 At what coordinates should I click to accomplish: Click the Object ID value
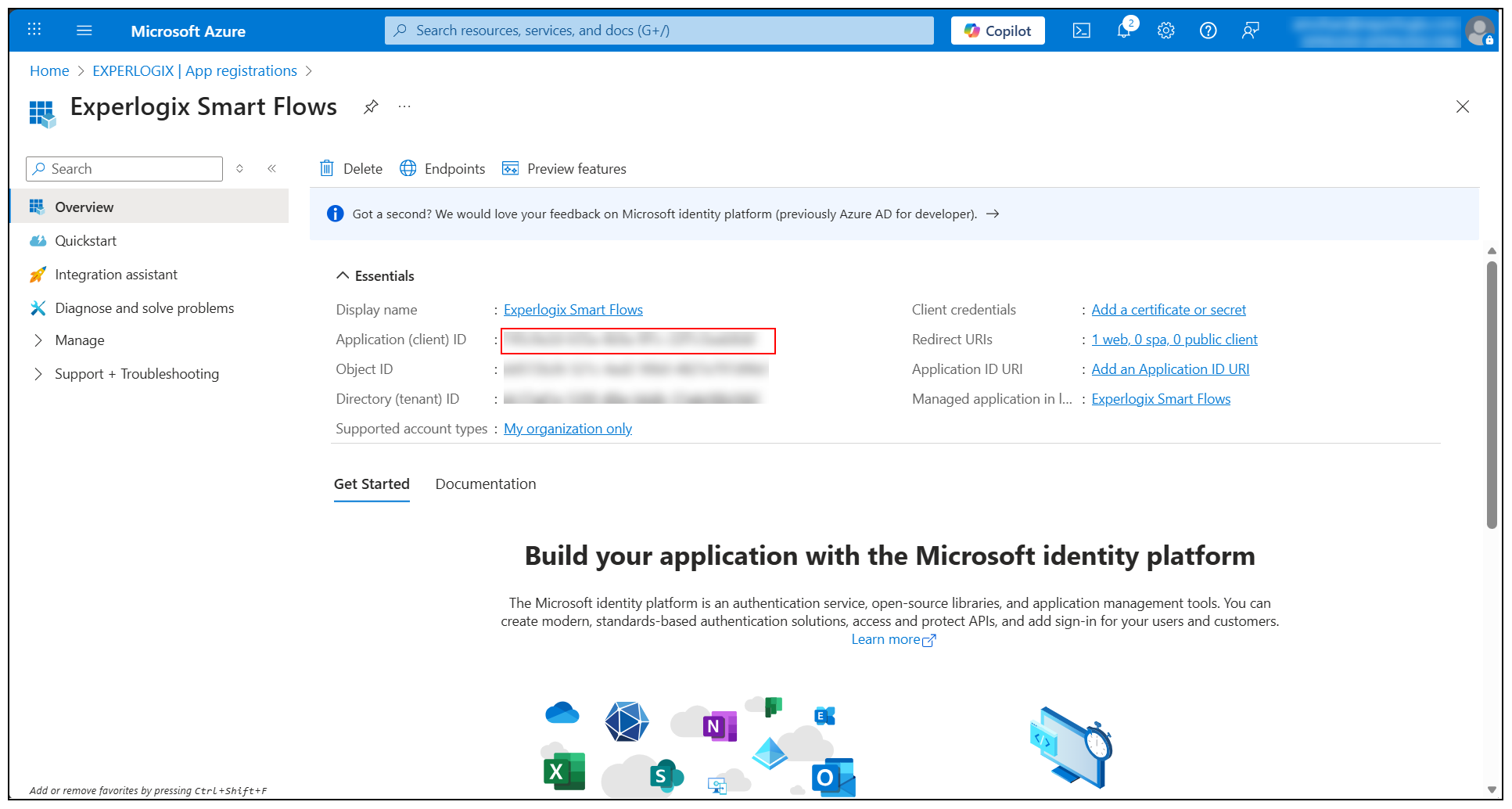coord(635,369)
